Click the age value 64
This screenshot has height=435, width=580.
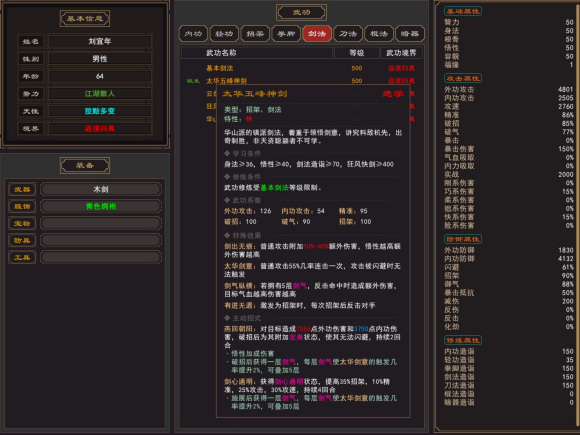pos(100,76)
